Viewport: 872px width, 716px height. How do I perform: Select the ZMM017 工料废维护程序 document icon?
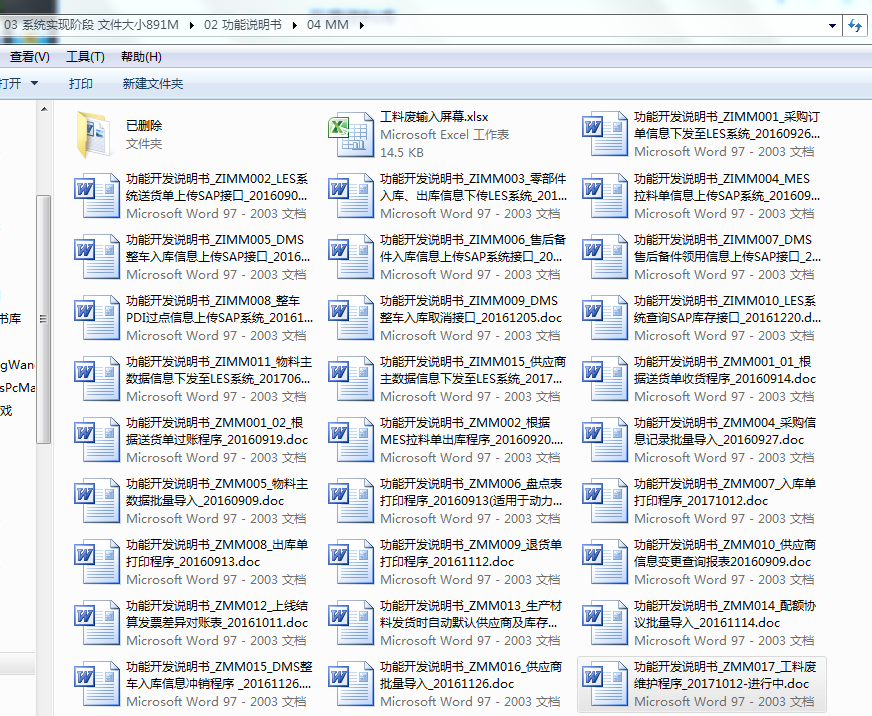point(605,684)
